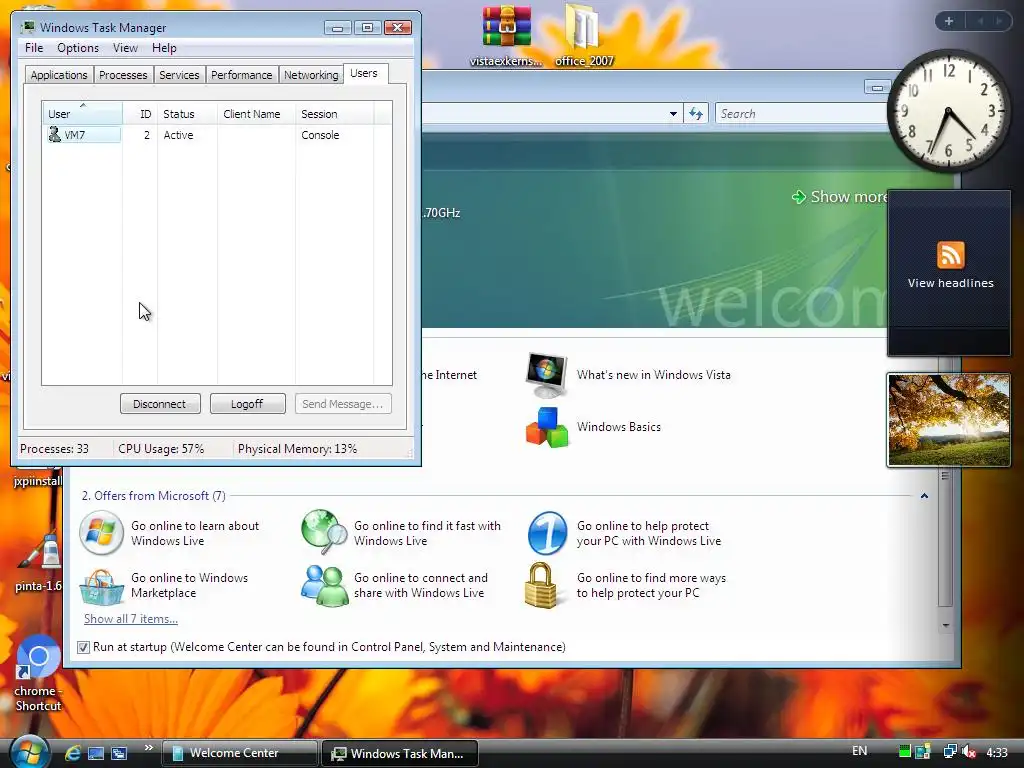Sort by the User column header
1024x768 pixels.
click(x=82, y=114)
